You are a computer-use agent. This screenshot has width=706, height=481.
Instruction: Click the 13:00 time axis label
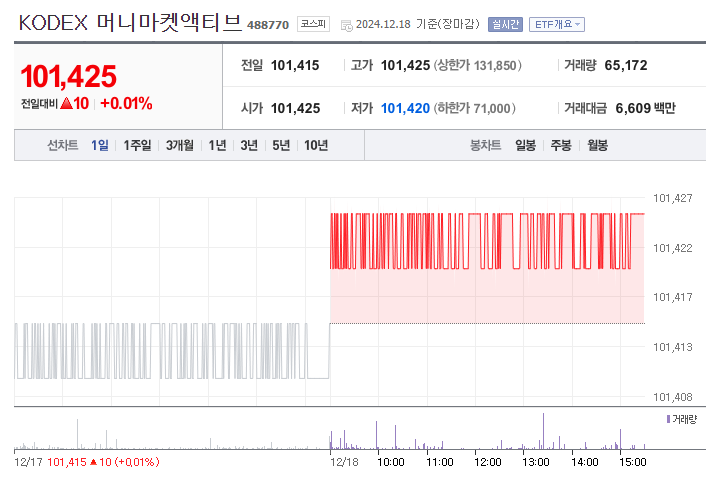pos(536,462)
